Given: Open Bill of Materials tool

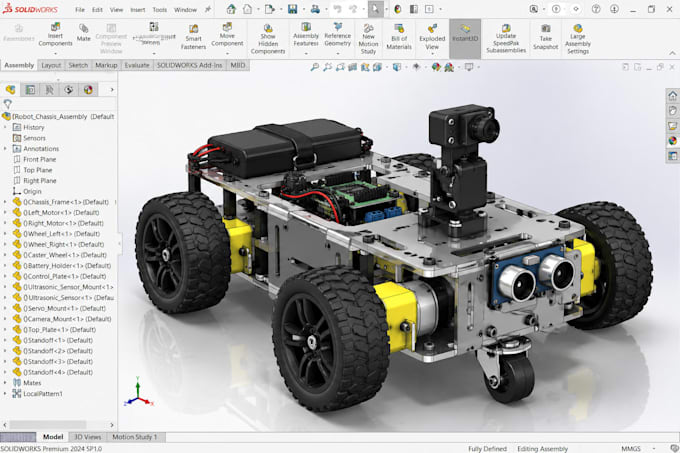Looking at the screenshot, I should tap(399, 37).
